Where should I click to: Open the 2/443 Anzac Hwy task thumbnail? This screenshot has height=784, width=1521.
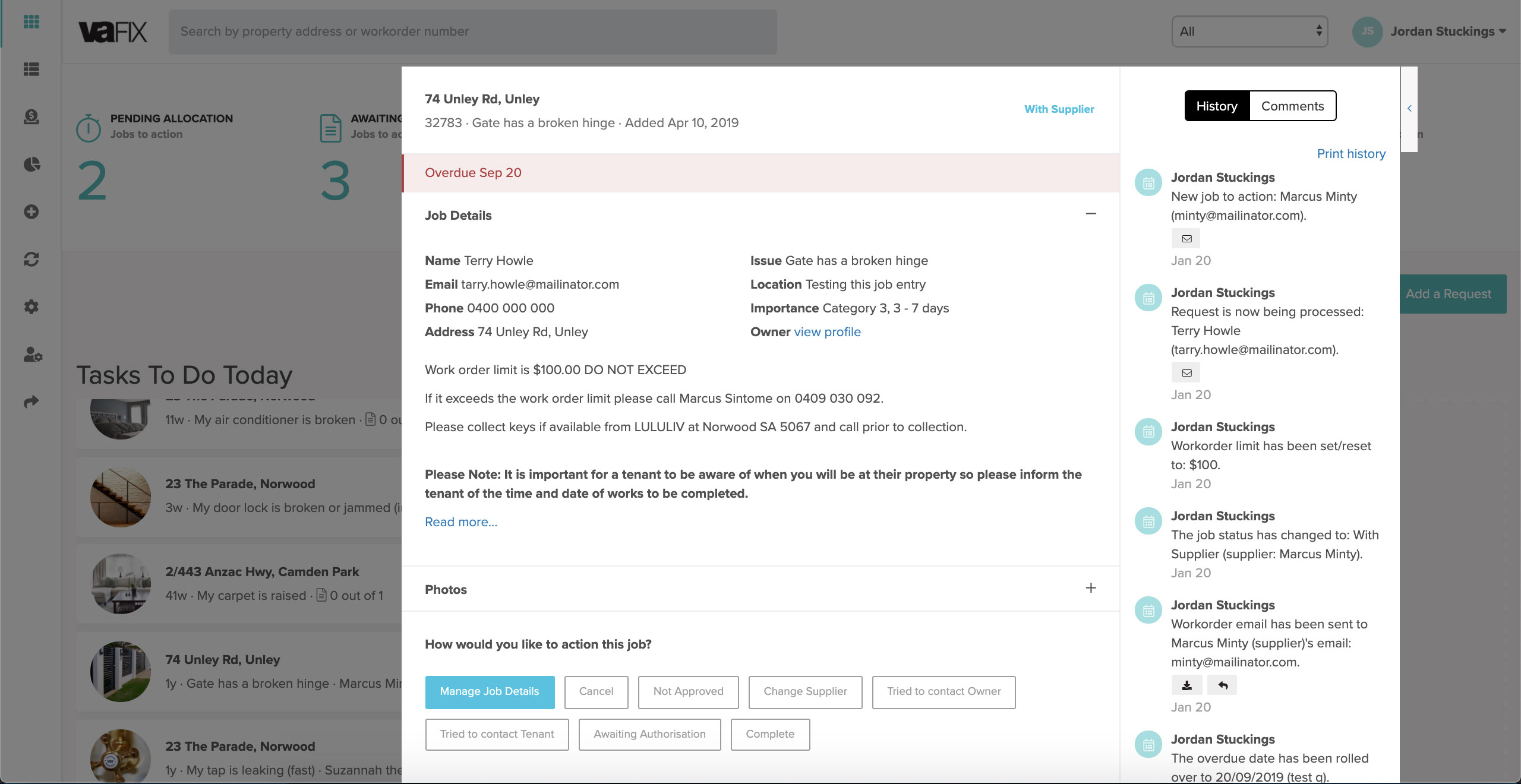(121, 584)
